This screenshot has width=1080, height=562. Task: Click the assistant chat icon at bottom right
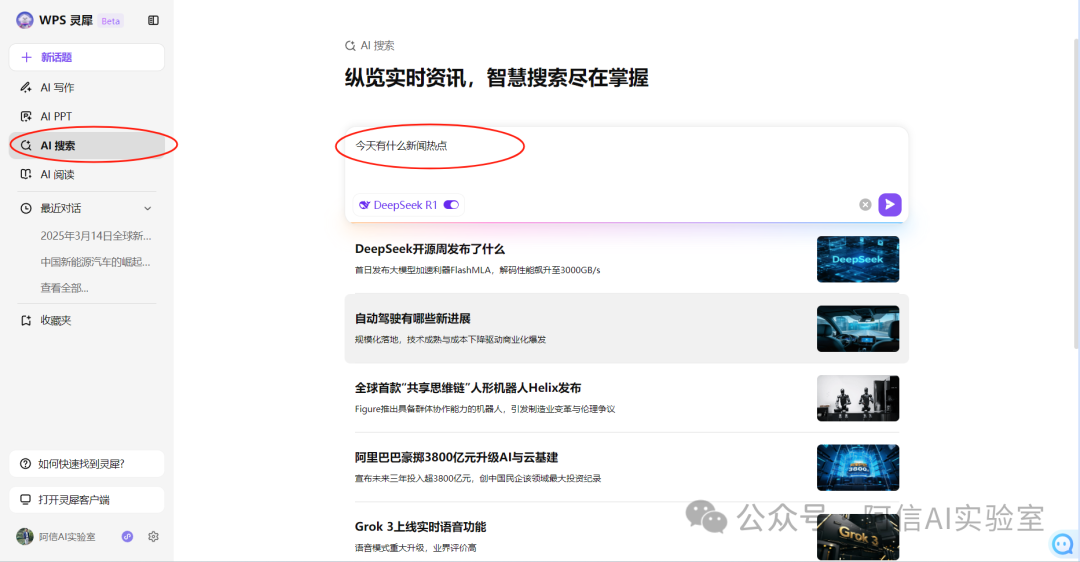point(1063,544)
